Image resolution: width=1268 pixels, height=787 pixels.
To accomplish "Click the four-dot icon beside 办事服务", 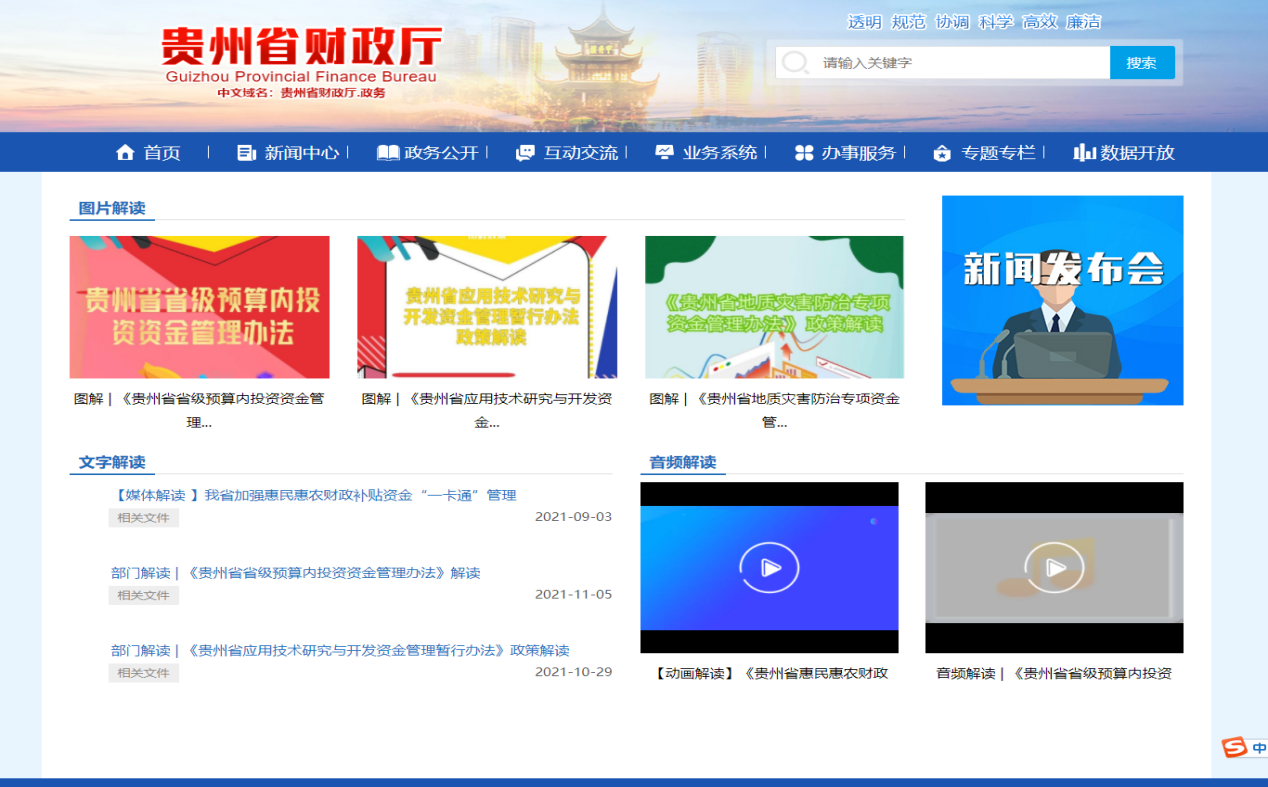I will point(804,153).
